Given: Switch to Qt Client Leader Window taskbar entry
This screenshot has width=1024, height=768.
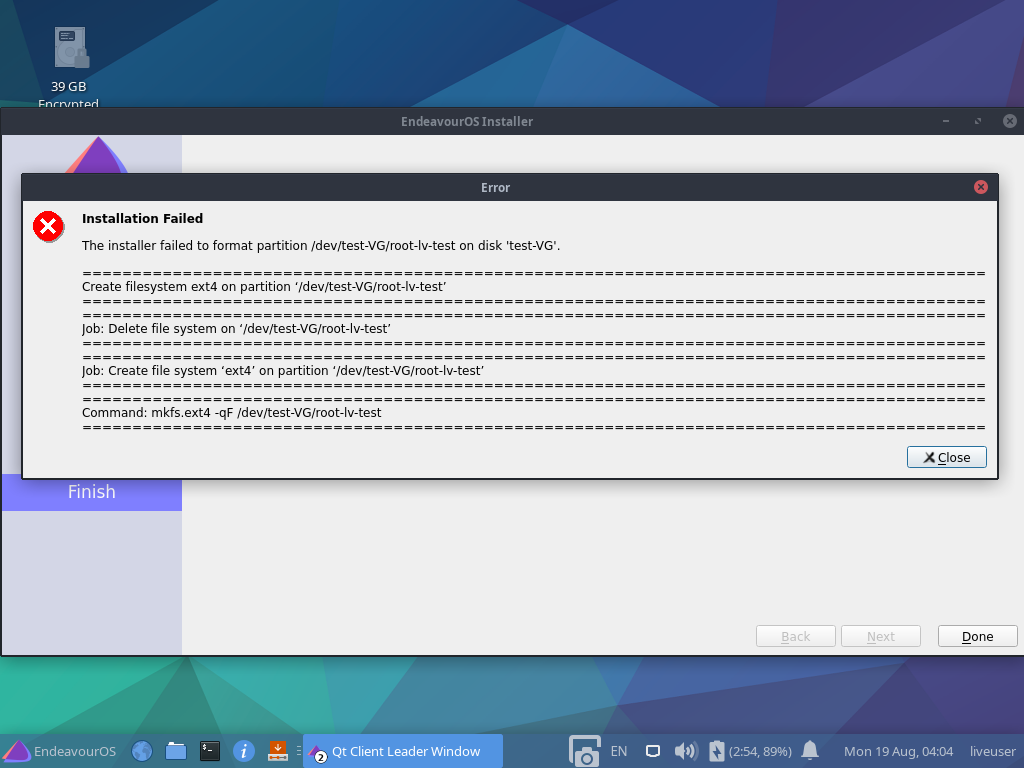Looking at the screenshot, I should (x=403, y=751).
